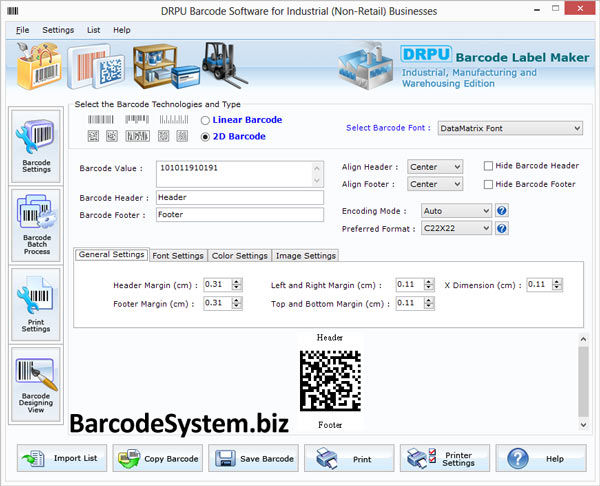Check Hide Barcode Header

point(488,166)
